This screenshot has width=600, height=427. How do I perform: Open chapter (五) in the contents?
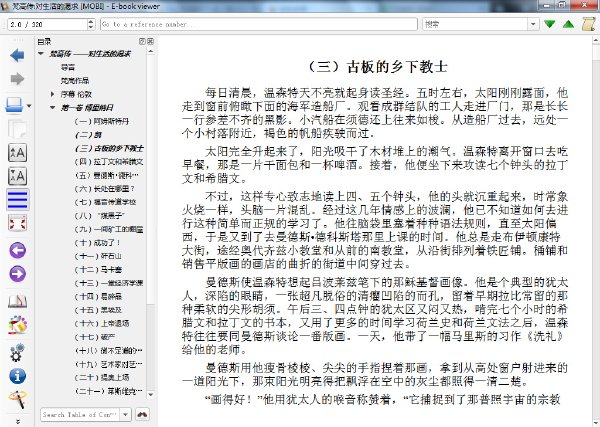click(106, 175)
